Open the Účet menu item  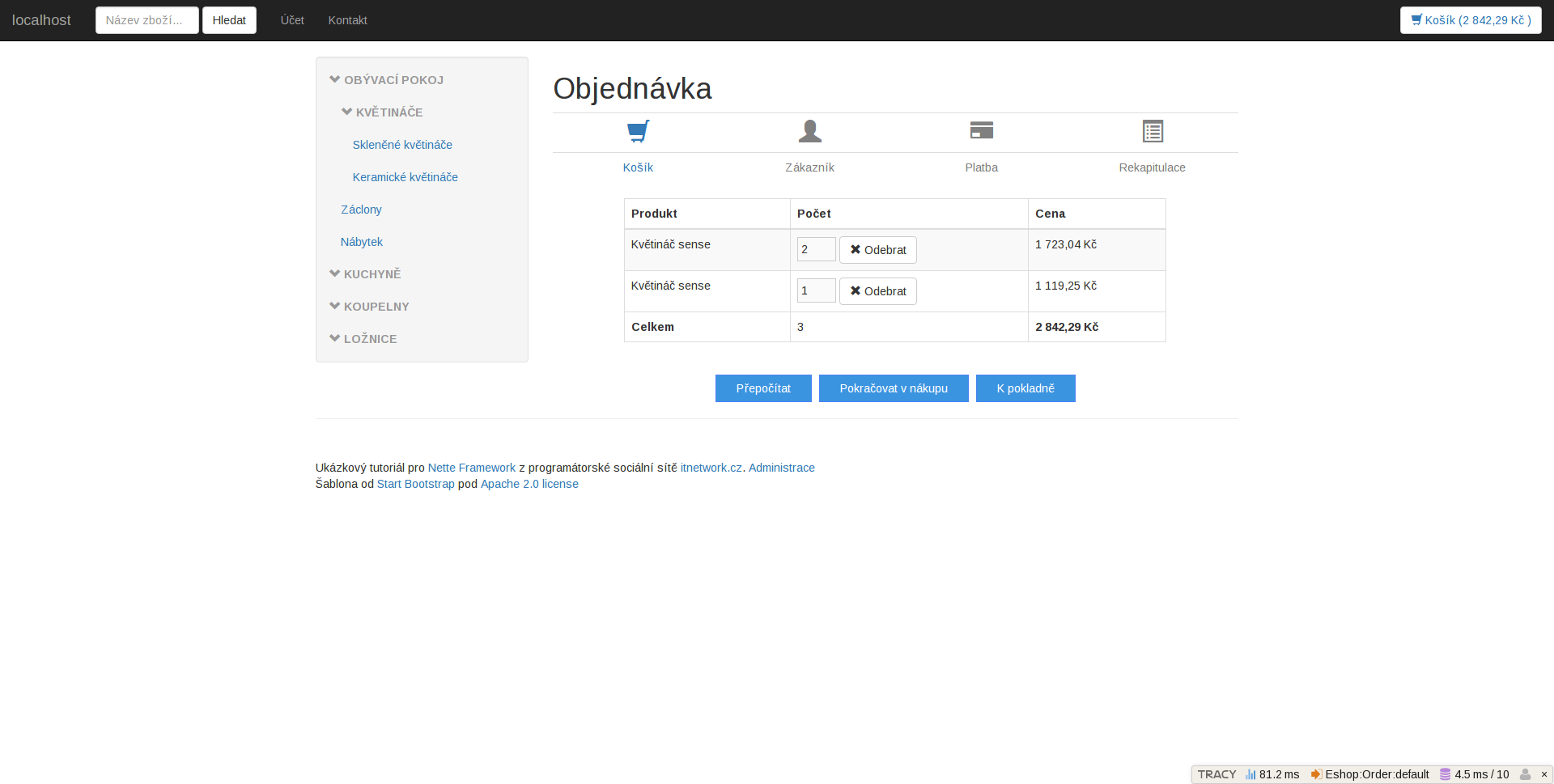pos(292,20)
